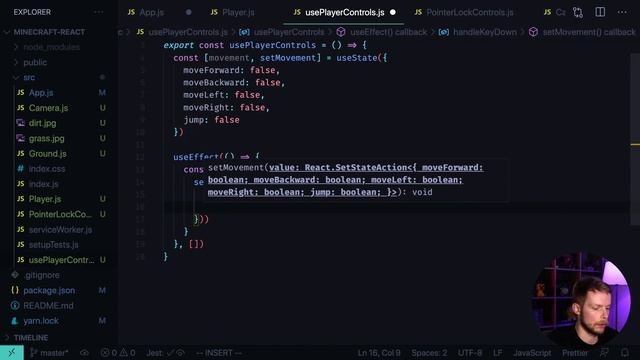Viewport: 640px width, 360px height.
Task: Open problems errors and warnings indicator
Action: [x=118, y=353]
